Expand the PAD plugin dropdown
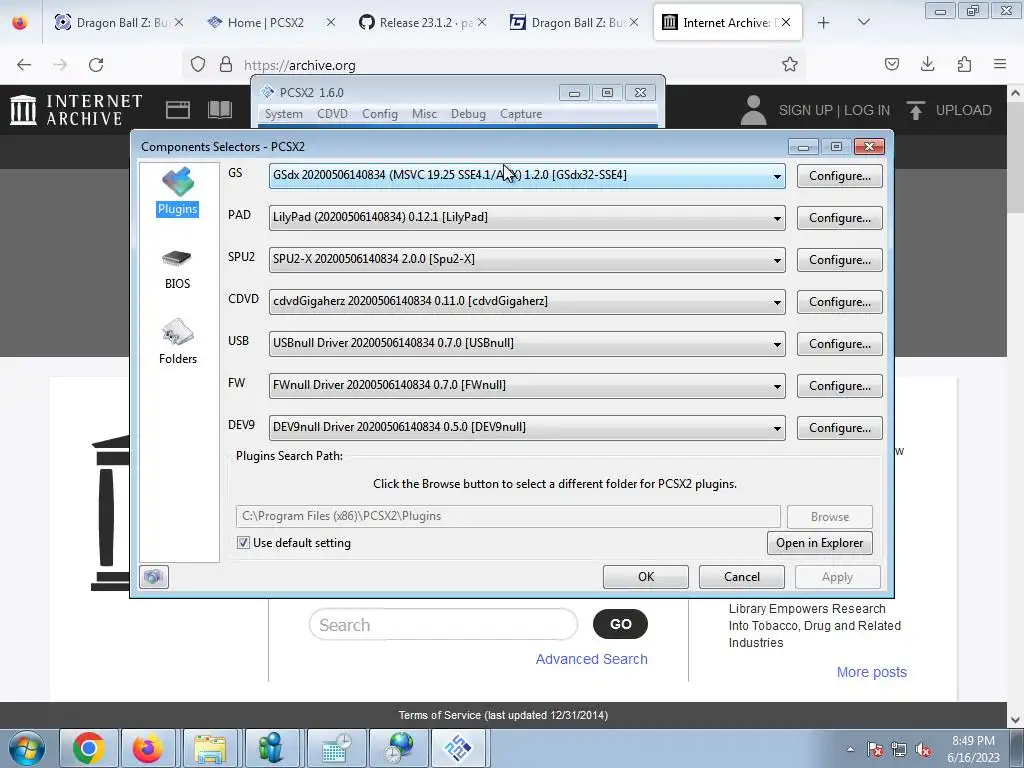1024x768 pixels. click(x=777, y=218)
